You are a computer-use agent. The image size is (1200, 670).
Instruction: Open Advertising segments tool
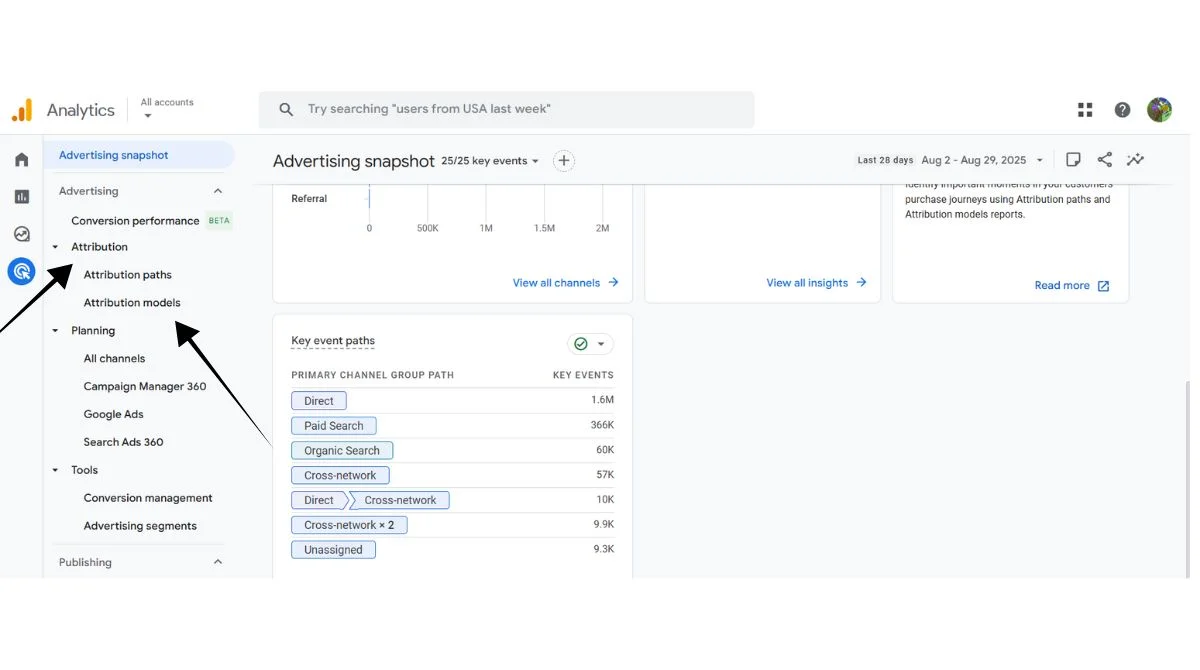pos(140,526)
